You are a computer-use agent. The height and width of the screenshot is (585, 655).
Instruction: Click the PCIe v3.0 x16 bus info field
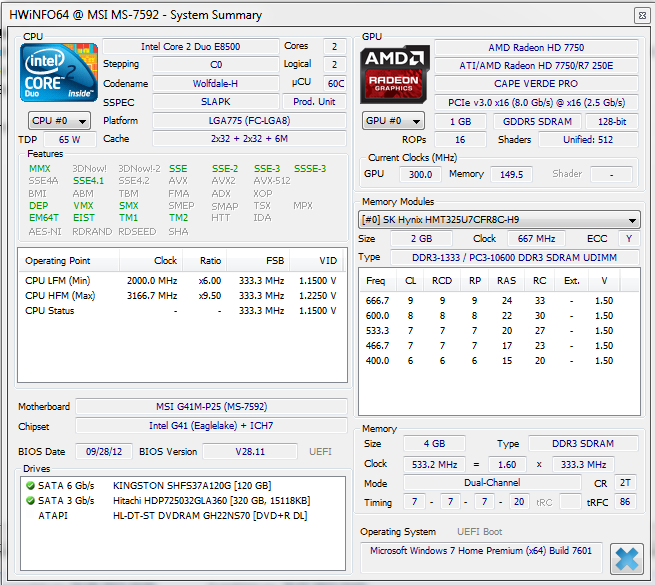(536, 103)
